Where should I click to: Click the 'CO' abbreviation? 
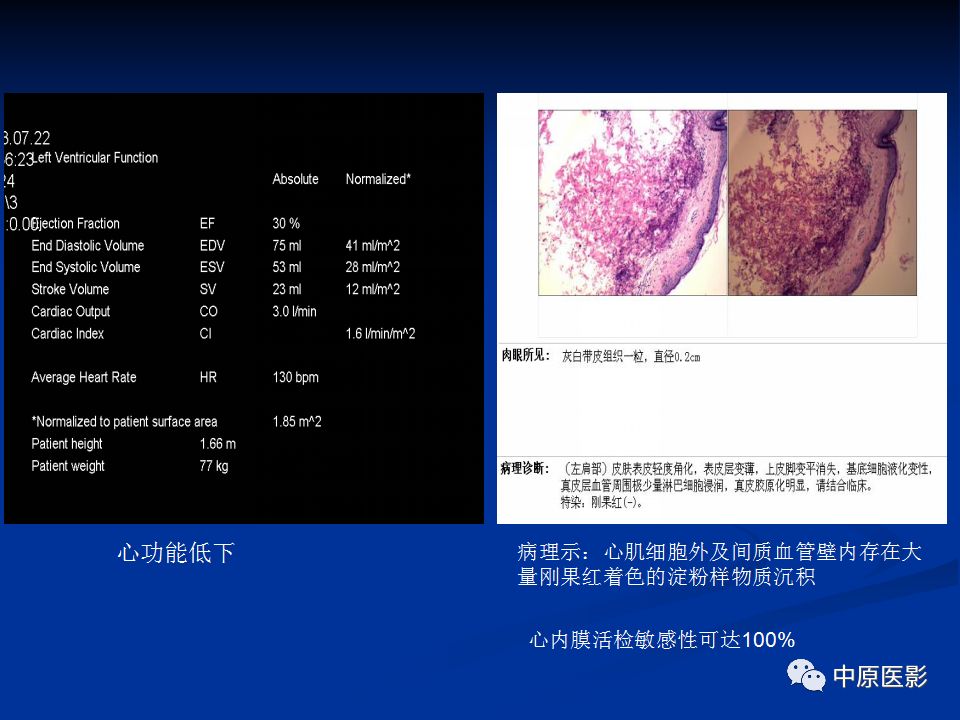(208, 312)
